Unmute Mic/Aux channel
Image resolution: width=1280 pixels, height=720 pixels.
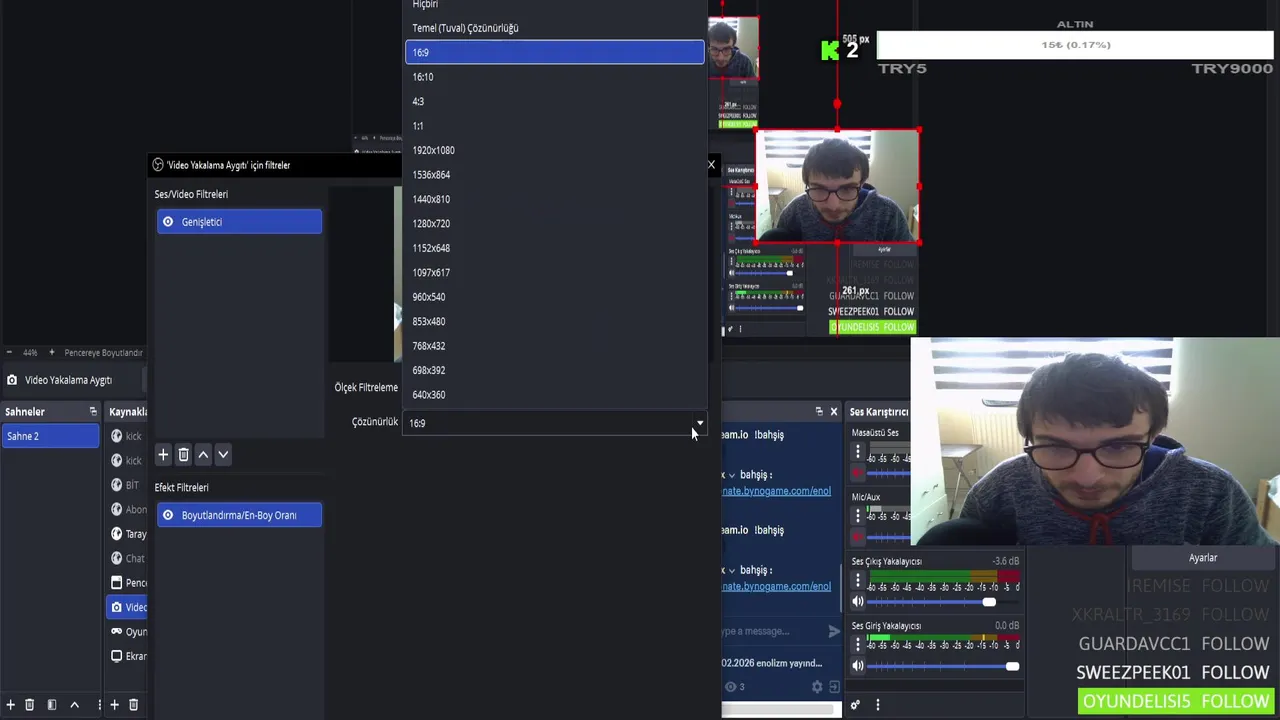click(x=857, y=537)
